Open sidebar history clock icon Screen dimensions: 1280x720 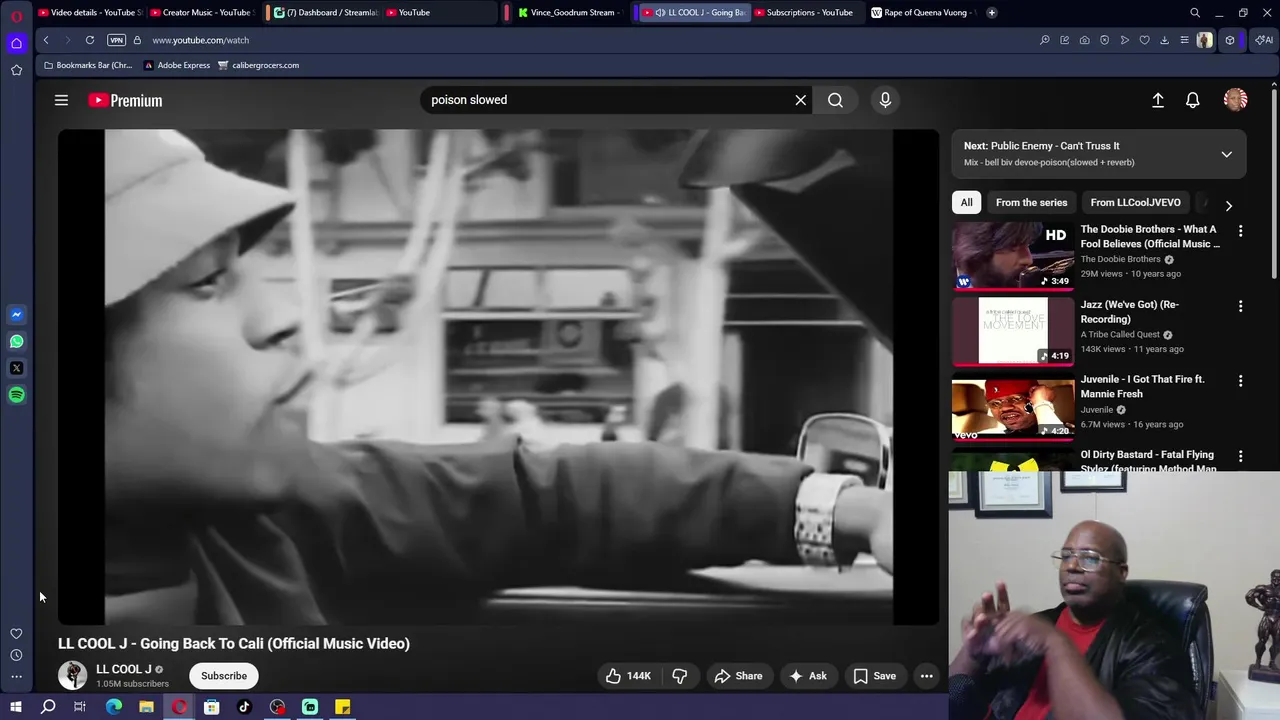tap(16, 655)
